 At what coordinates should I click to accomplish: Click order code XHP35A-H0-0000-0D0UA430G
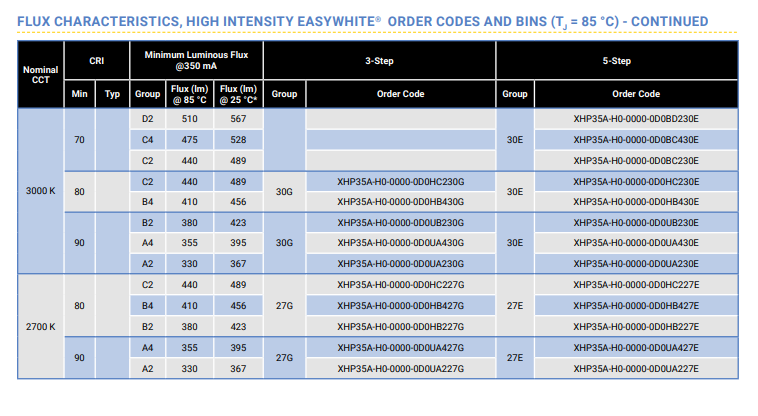401,243
